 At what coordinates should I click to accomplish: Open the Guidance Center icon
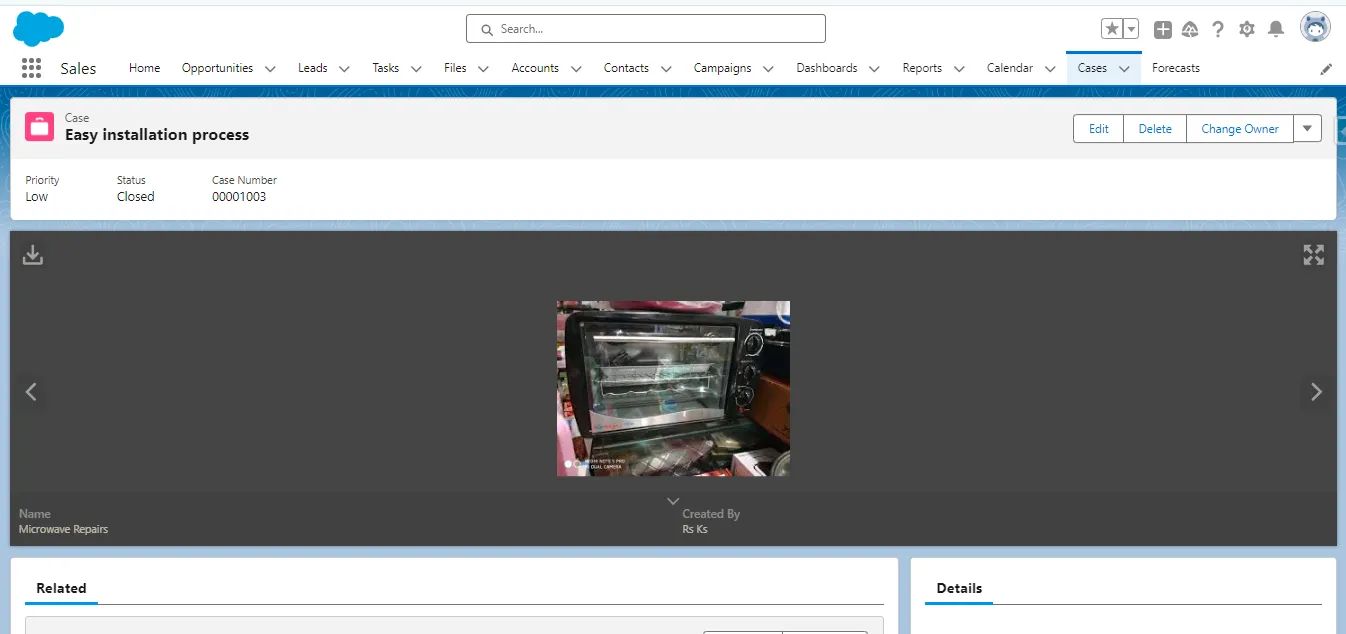coord(1190,29)
